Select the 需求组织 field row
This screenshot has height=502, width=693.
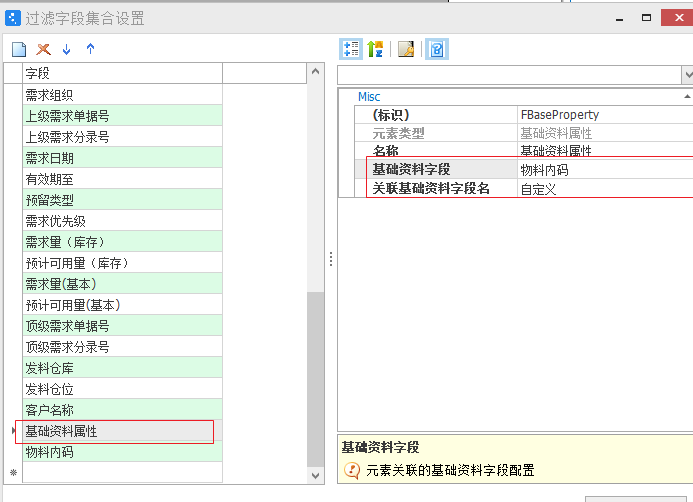pos(120,95)
